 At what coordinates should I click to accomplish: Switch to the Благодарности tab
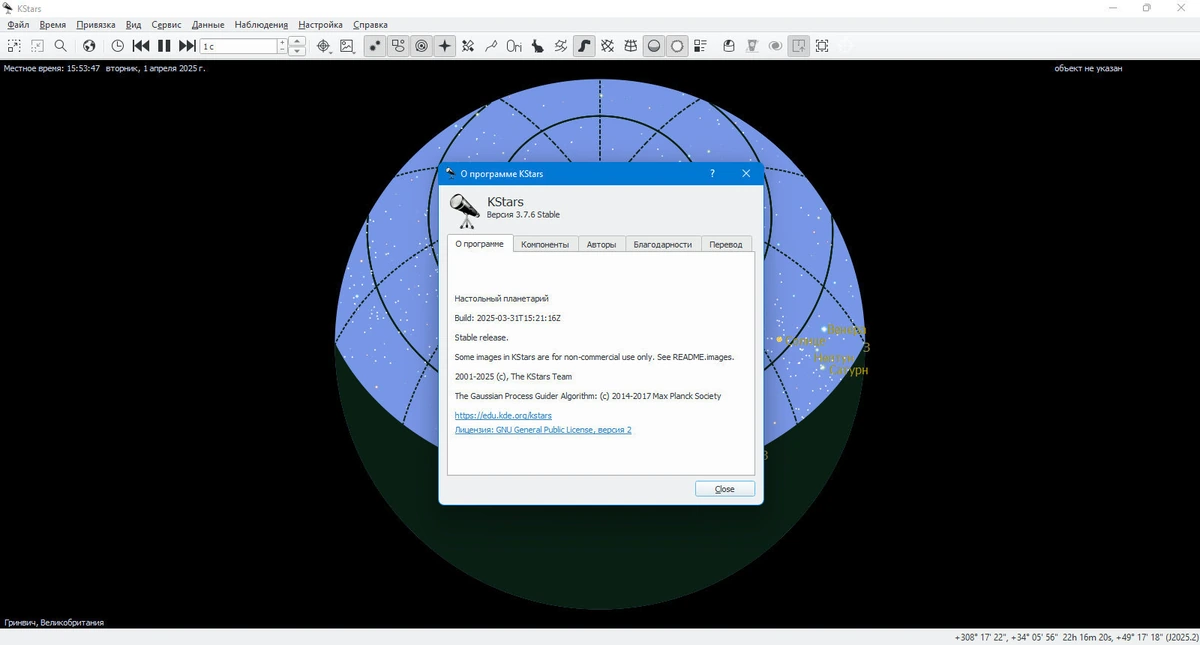[663, 244]
